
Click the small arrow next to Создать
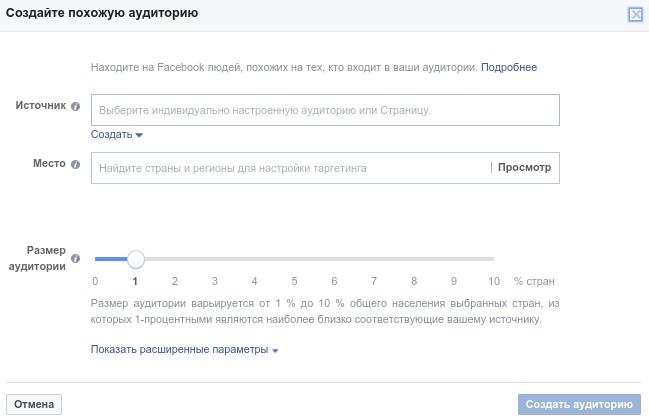[x=139, y=135]
